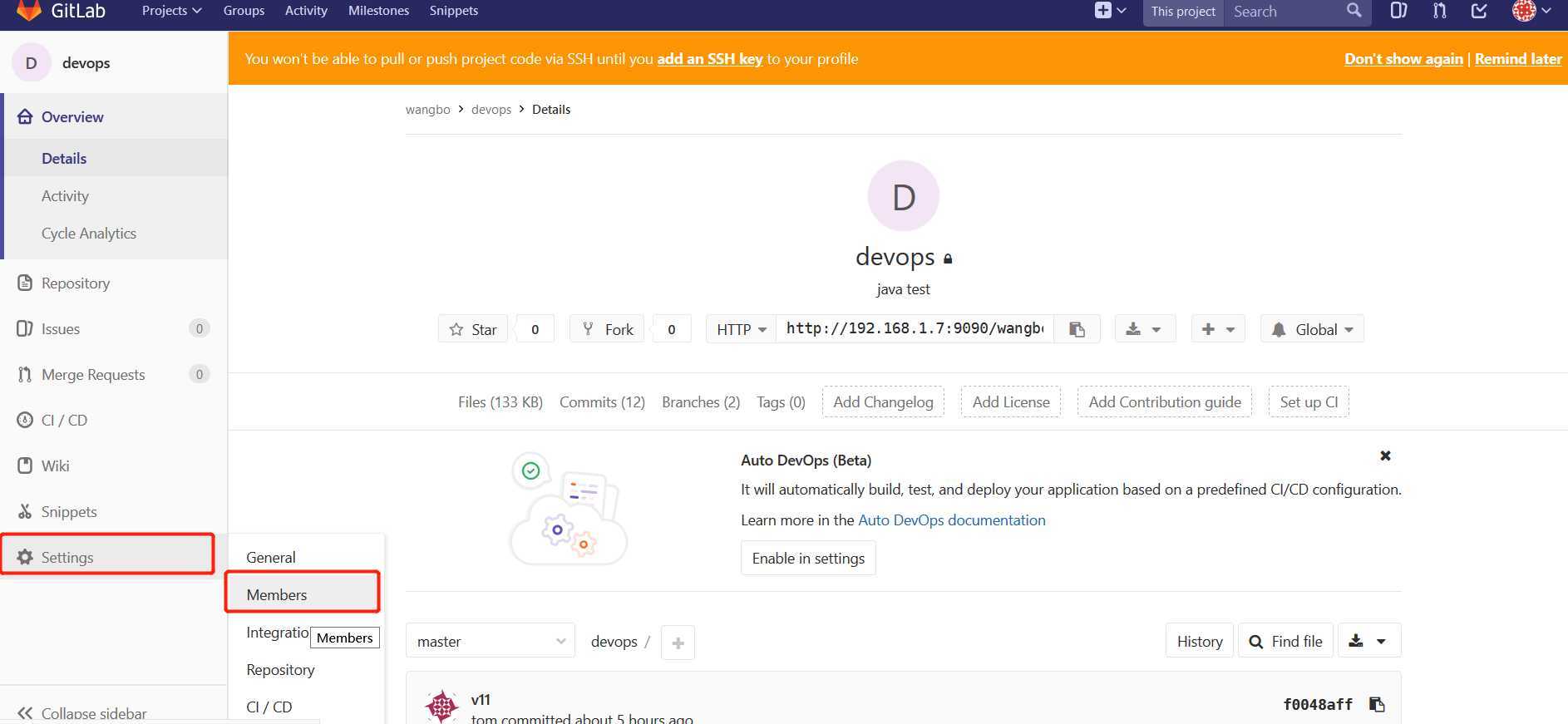This screenshot has height=724, width=1568.
Task: Open Activity in the top menu
Action: point(306,11)
